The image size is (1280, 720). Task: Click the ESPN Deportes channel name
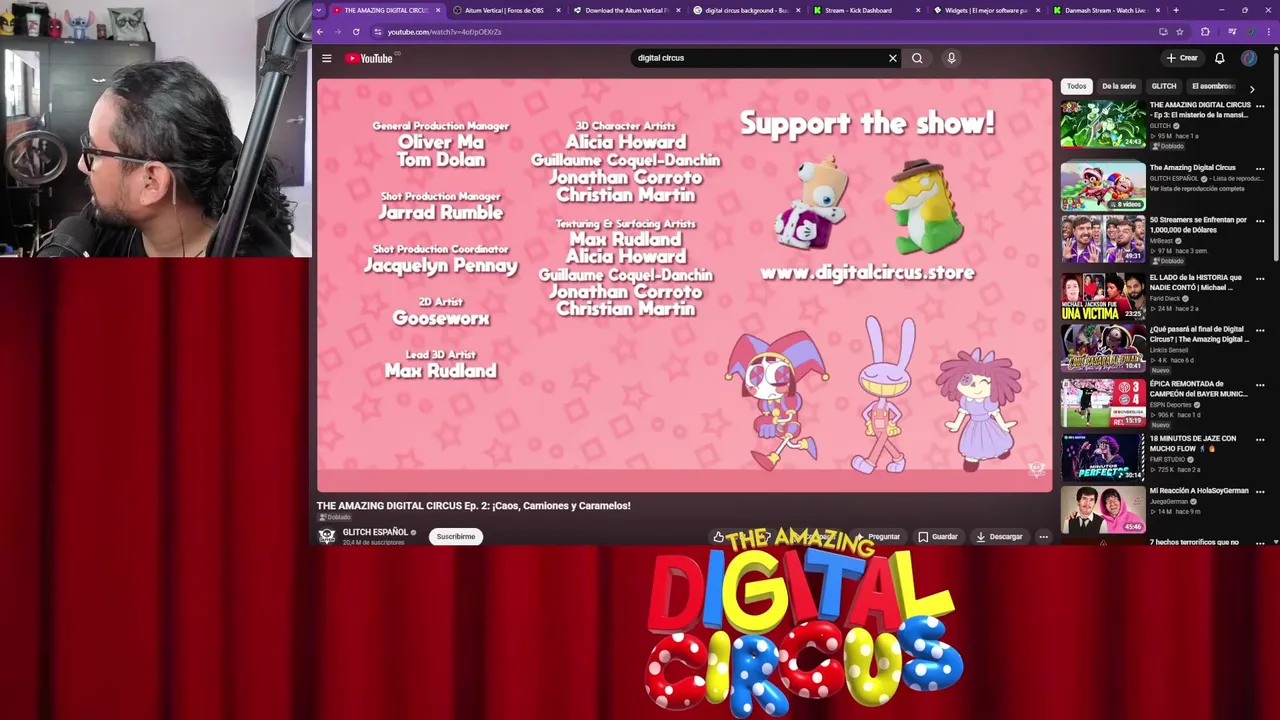tap(1172, 405)
